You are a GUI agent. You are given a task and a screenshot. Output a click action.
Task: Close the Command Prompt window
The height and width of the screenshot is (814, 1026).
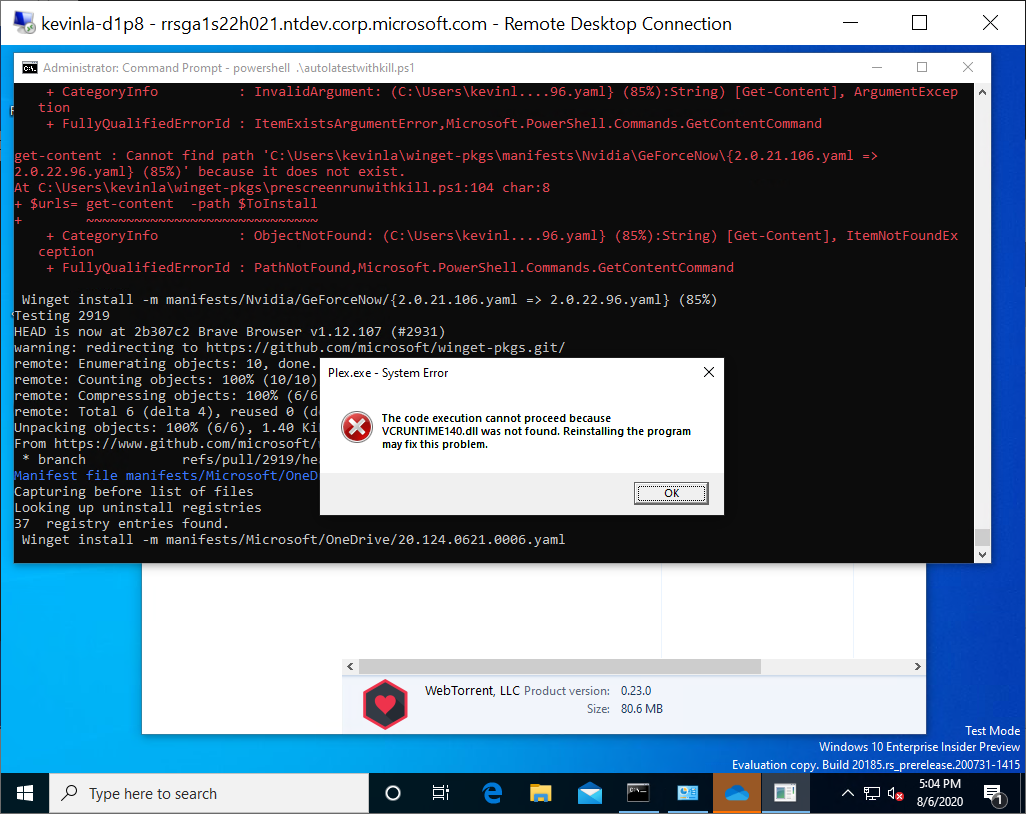968,67
